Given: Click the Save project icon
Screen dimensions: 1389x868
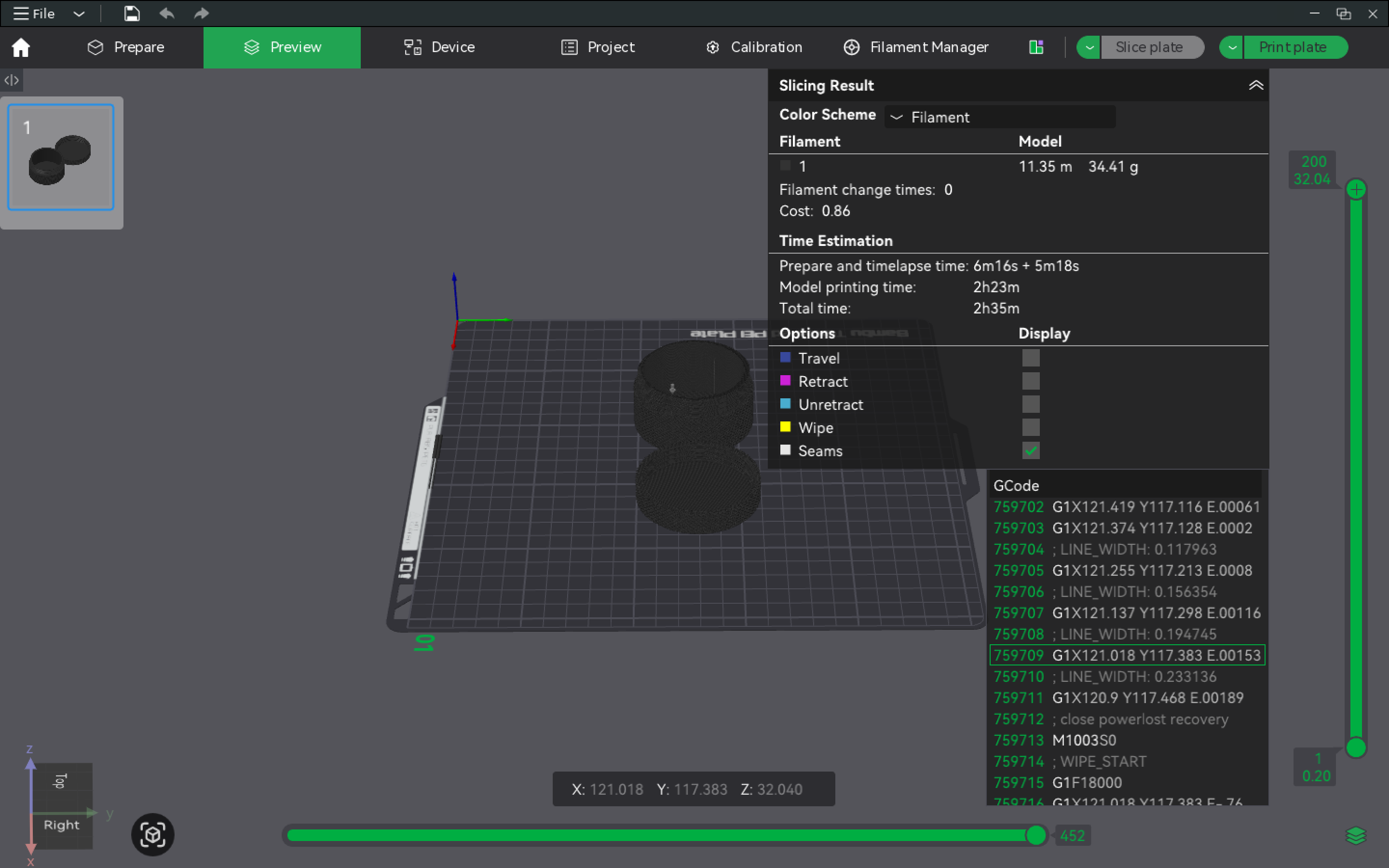Looking at the screenshot, I should click(x=132, y=14).
